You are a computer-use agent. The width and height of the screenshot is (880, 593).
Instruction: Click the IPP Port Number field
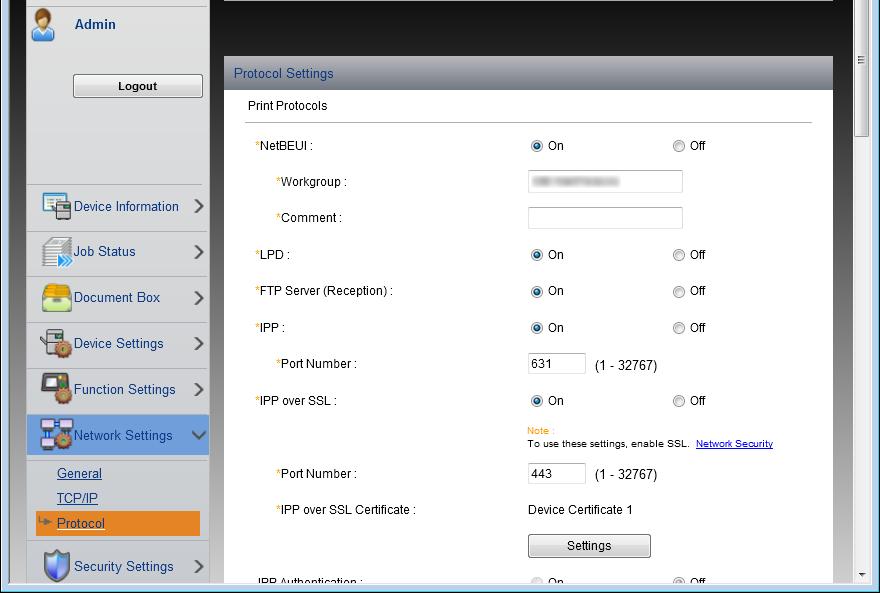(x=557, y=364)
